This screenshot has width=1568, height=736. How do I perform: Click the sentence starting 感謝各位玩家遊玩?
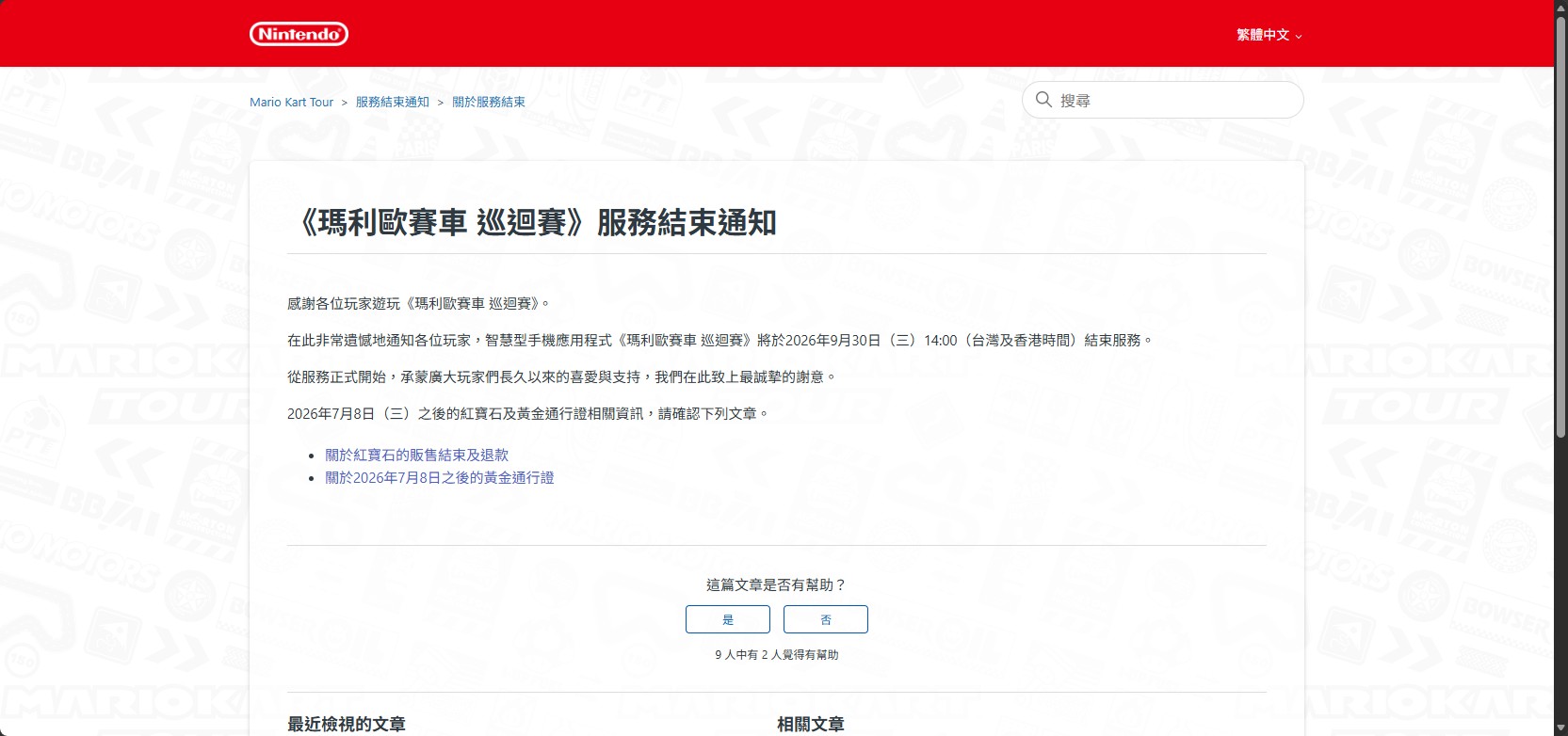pyautogui.click(x=419, y=303)
